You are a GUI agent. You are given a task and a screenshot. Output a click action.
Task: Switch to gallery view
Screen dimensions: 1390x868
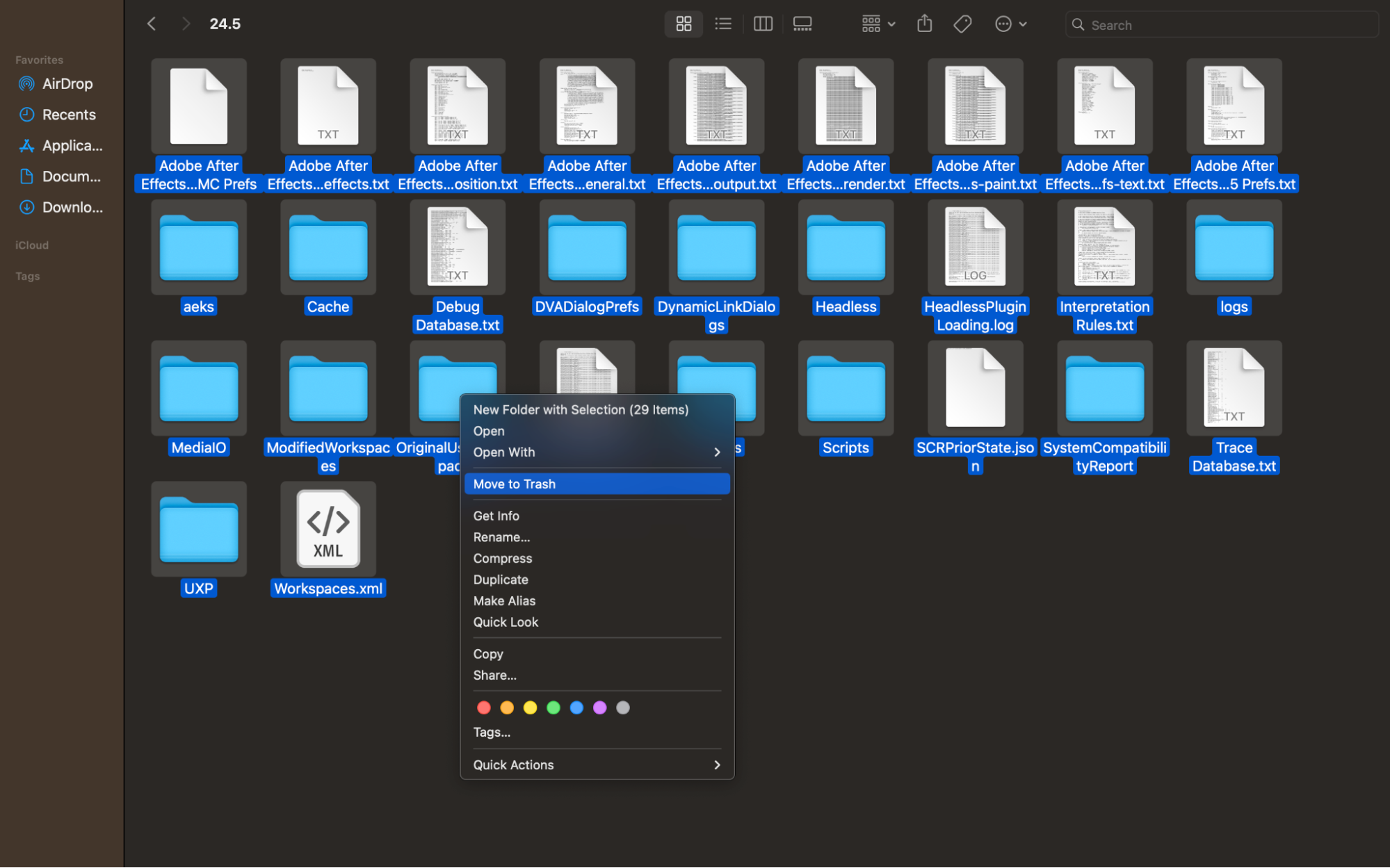pos(802,24)
